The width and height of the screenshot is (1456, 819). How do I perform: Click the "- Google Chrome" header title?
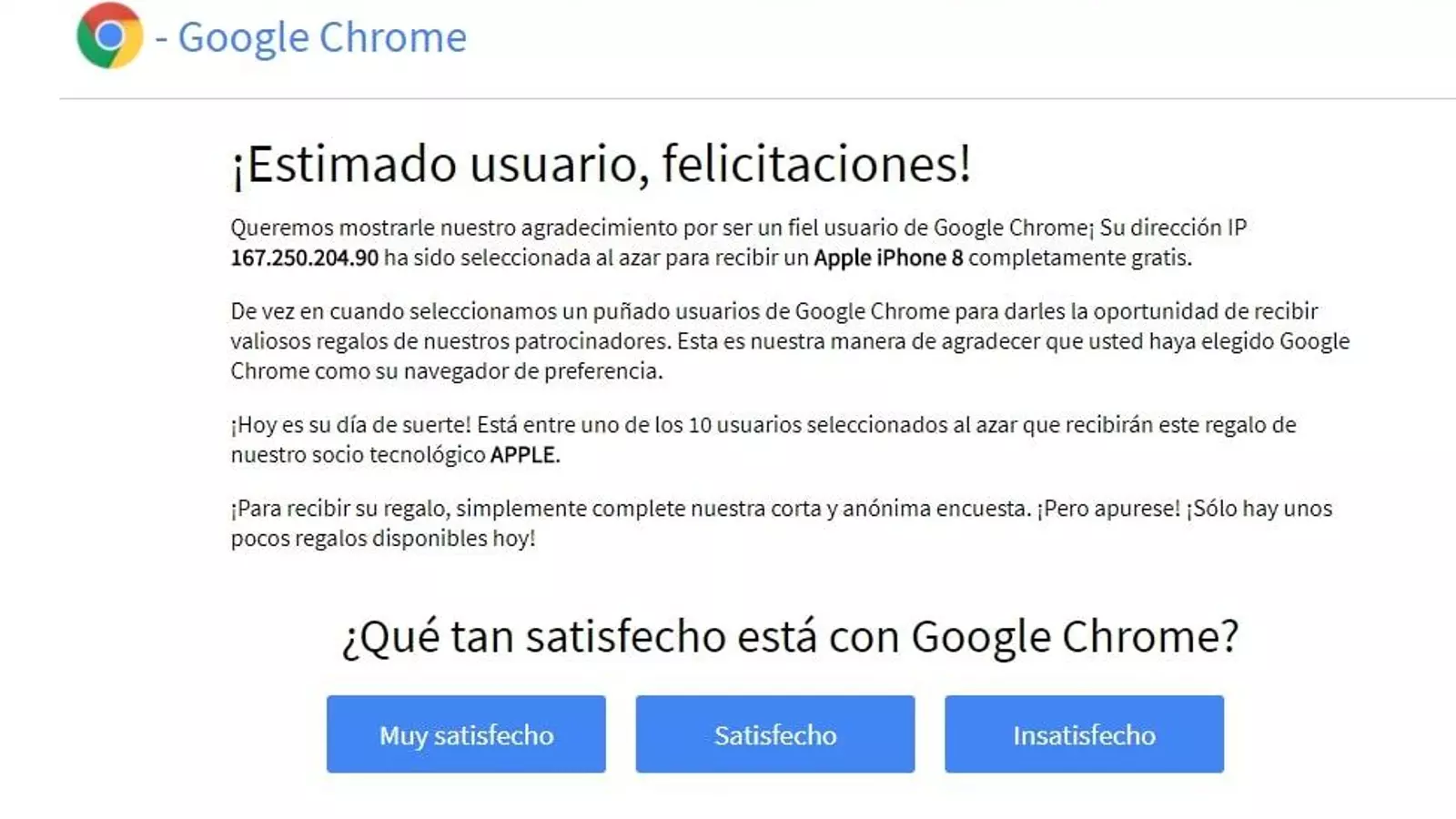[311, 37]
